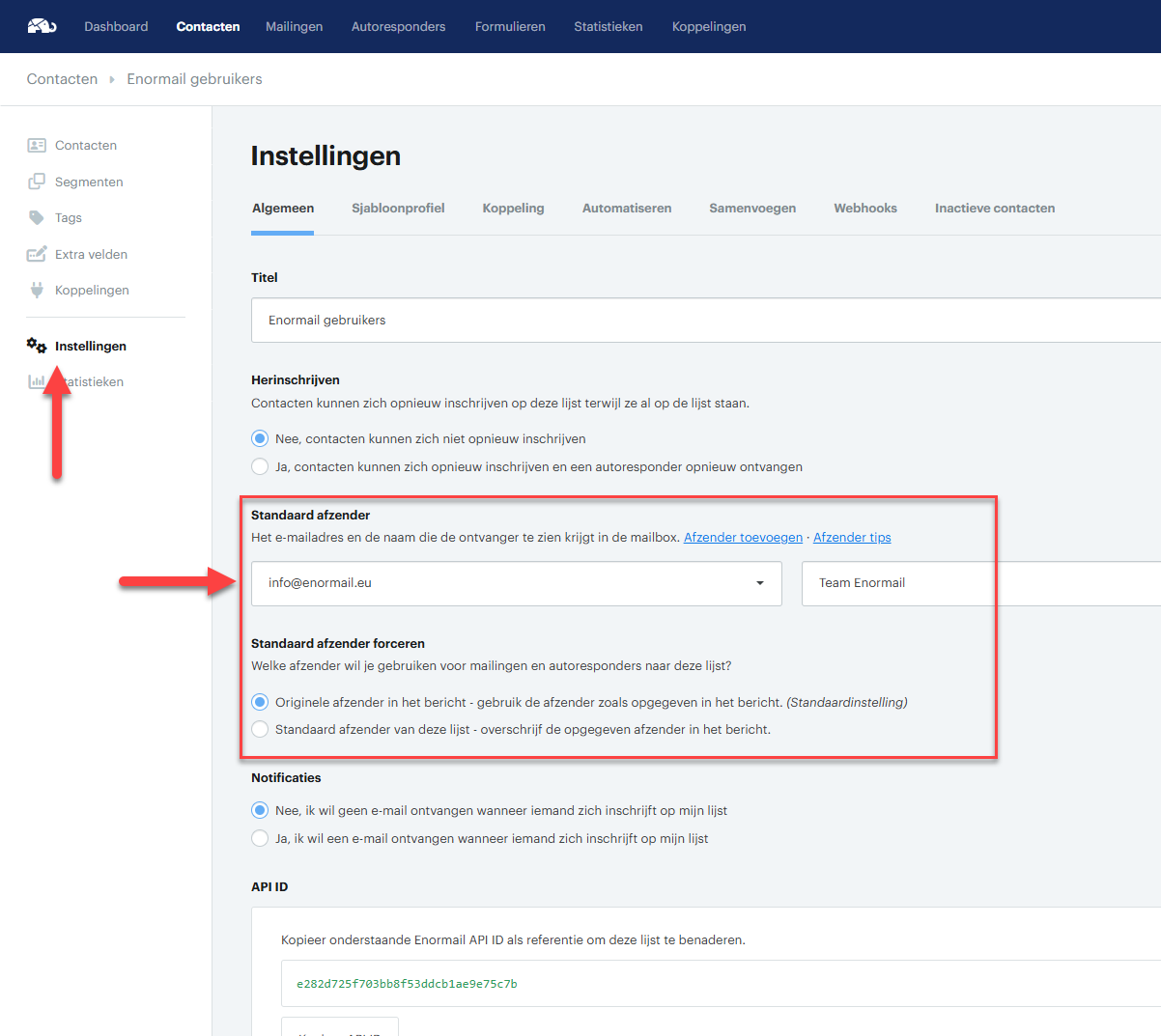Select 'Nee, ik wil geen e-mail ontvangen' option
The width and height of the screenshot is (1161, 1036).
[260, 810]
